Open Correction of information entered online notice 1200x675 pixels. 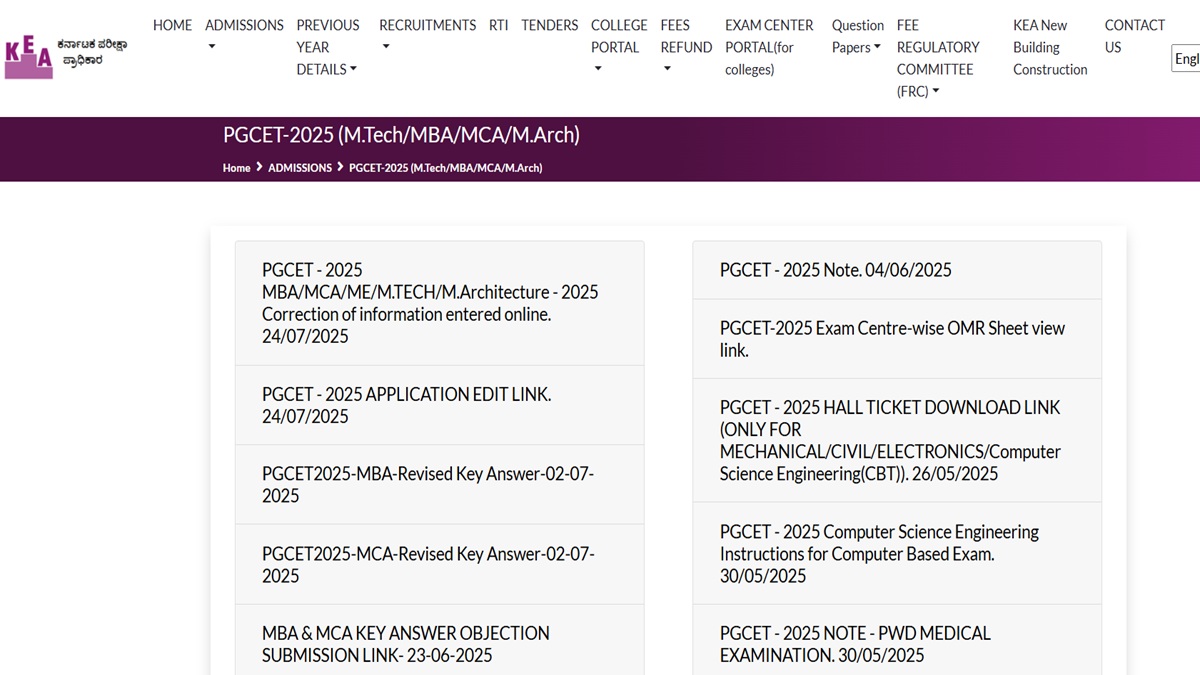point(440,303)
